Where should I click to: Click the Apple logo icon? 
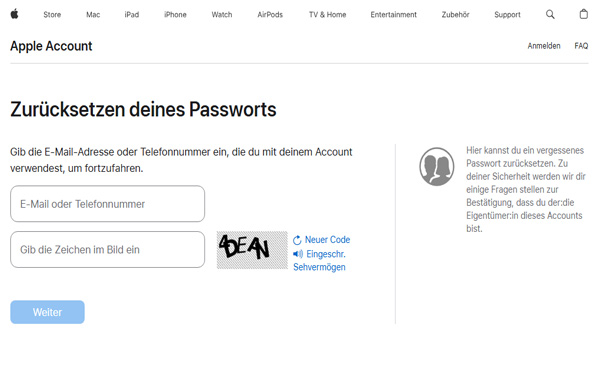pyautogui.click(x=15, y=14)
